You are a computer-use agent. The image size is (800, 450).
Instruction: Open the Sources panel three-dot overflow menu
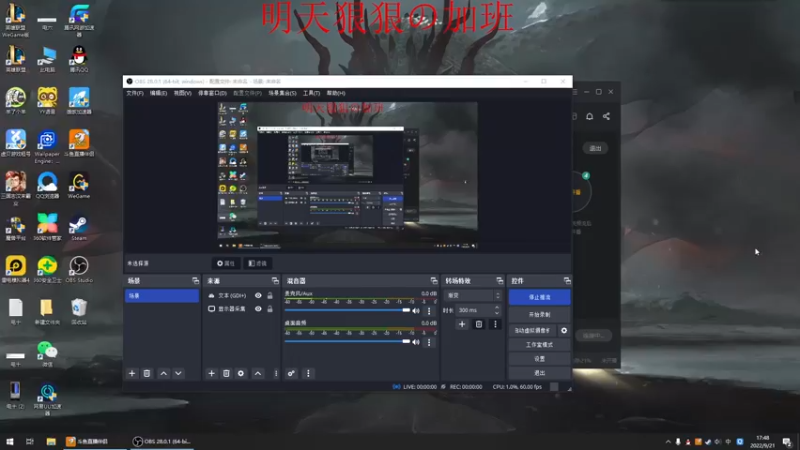pos(276,373)
